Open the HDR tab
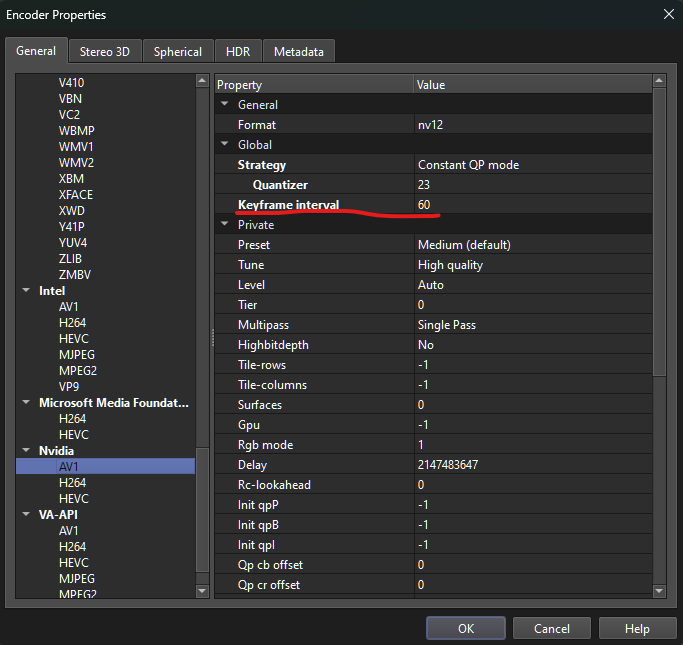 (x=237, y=51)
